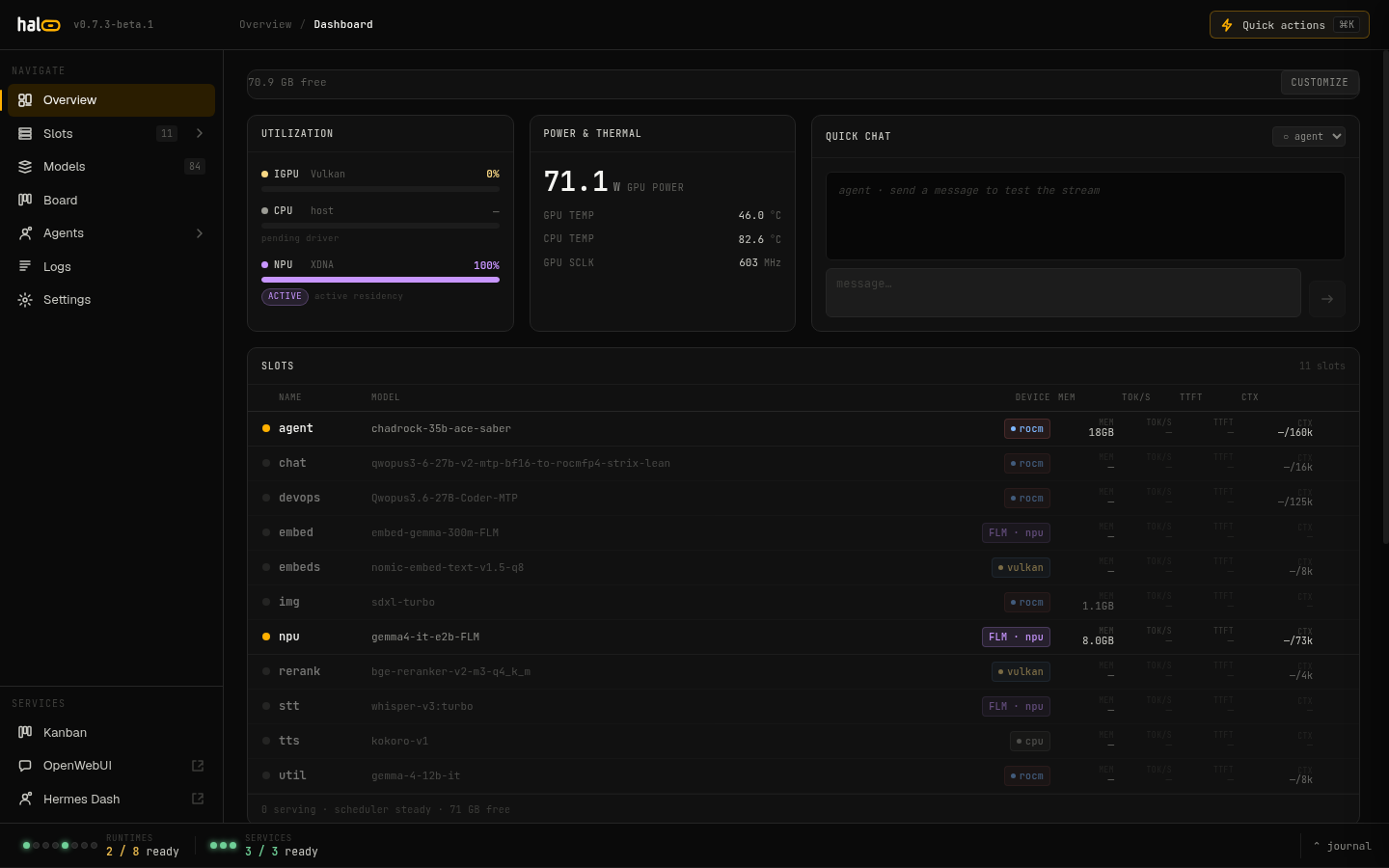Open the Models nav item
This screenshot has height=868, width=1389.
coord(112,167)
